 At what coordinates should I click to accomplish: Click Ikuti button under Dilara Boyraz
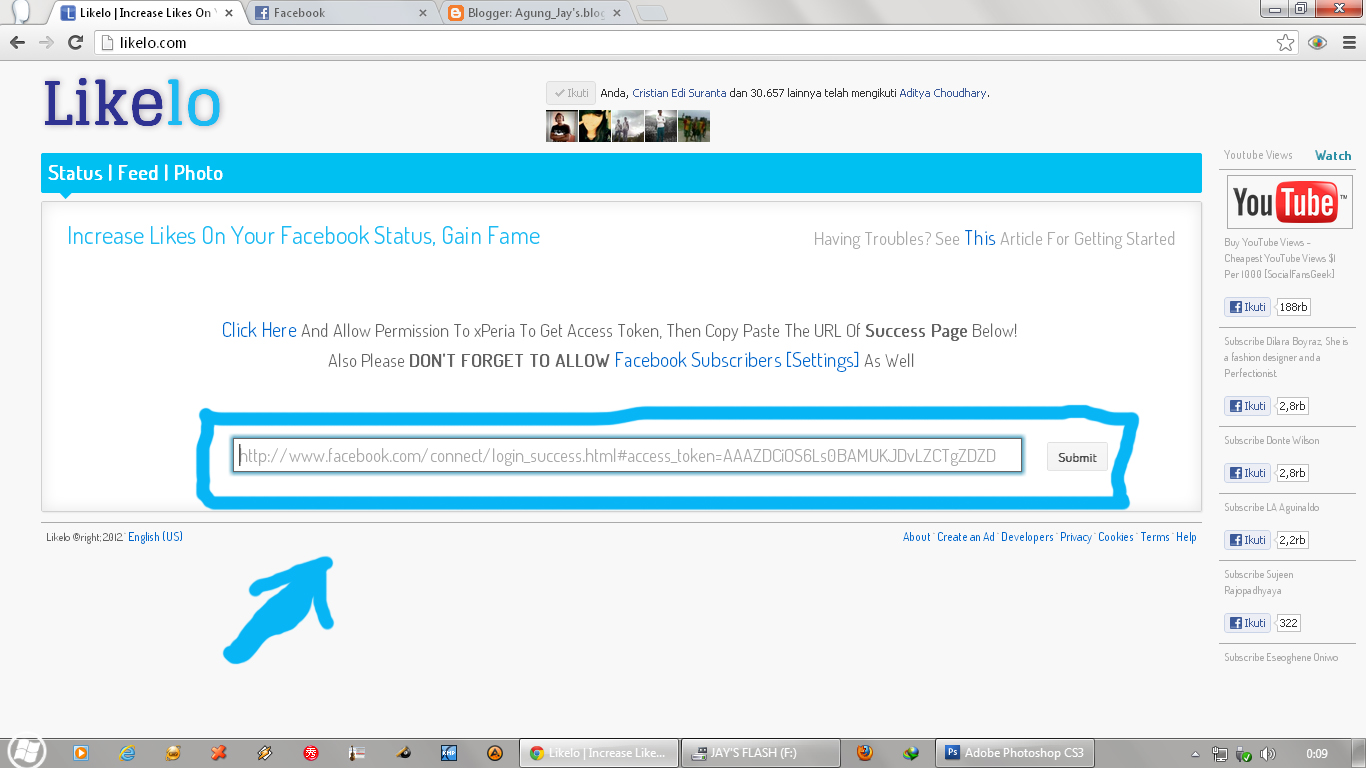[1247, 406]
